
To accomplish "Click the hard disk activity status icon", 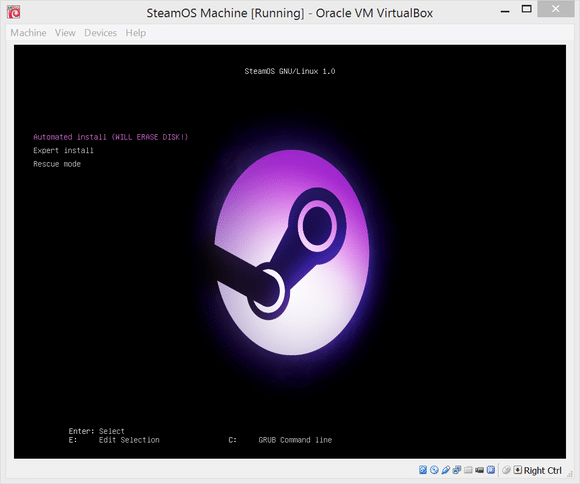I will [x=423, y=470].
